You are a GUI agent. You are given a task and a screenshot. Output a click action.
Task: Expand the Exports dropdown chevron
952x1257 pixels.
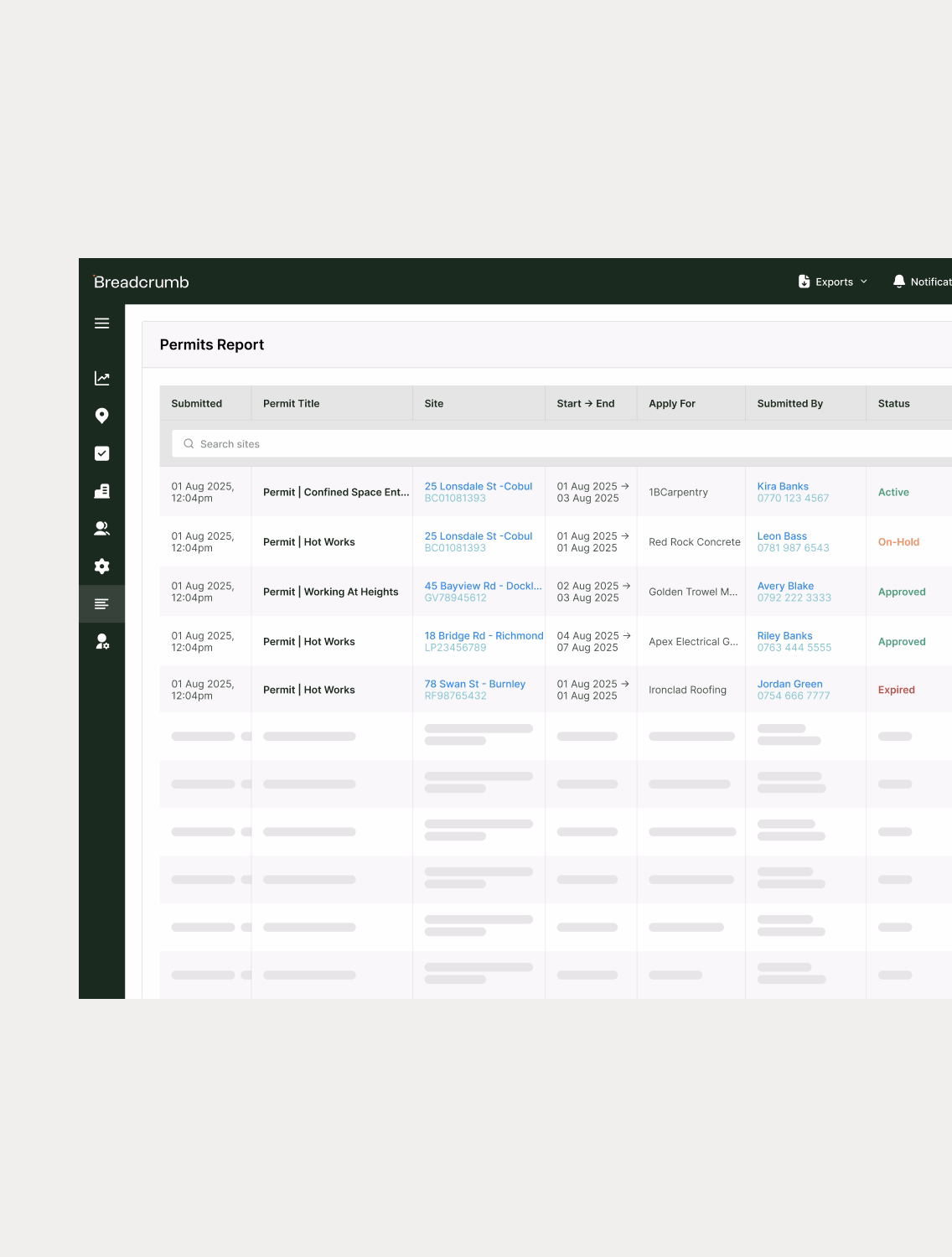click(864, 282)
